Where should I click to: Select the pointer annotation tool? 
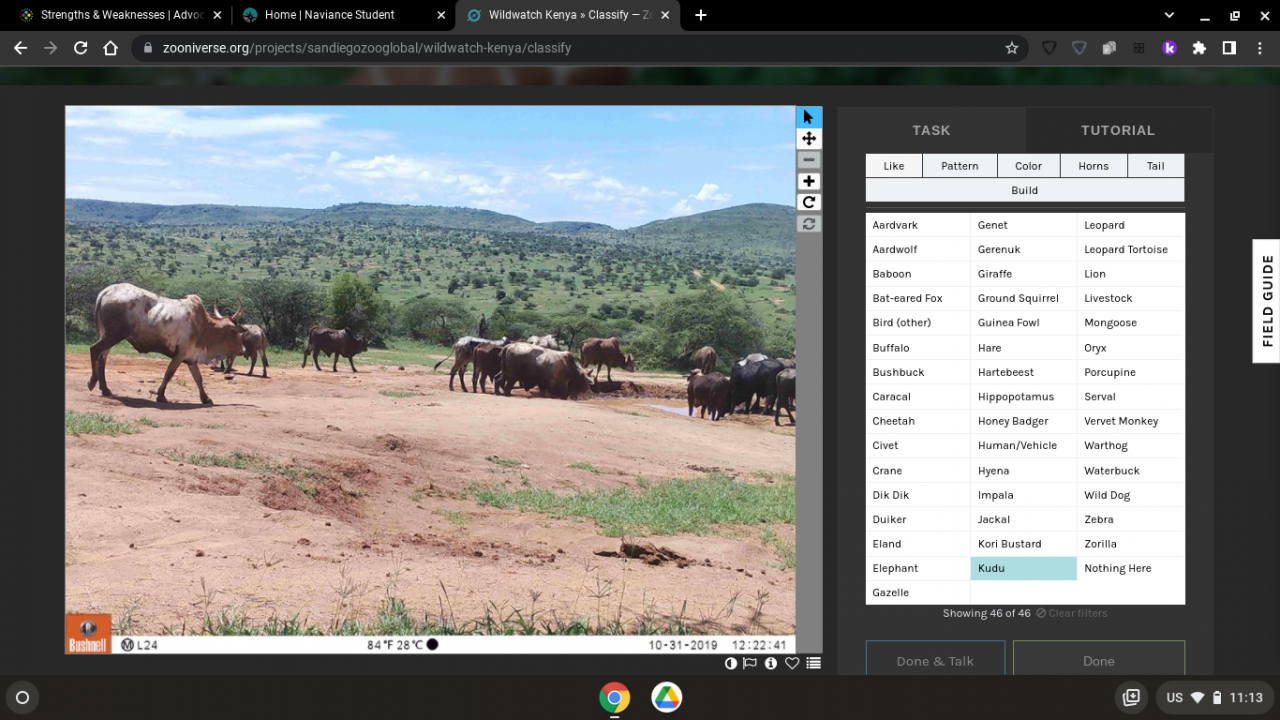pos(809,117)
